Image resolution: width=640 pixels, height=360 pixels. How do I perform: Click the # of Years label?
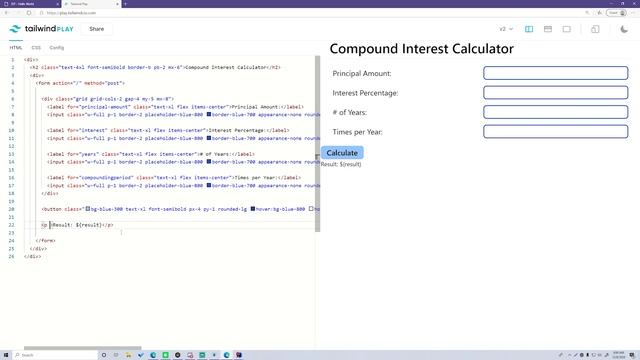tap(349, 113)
